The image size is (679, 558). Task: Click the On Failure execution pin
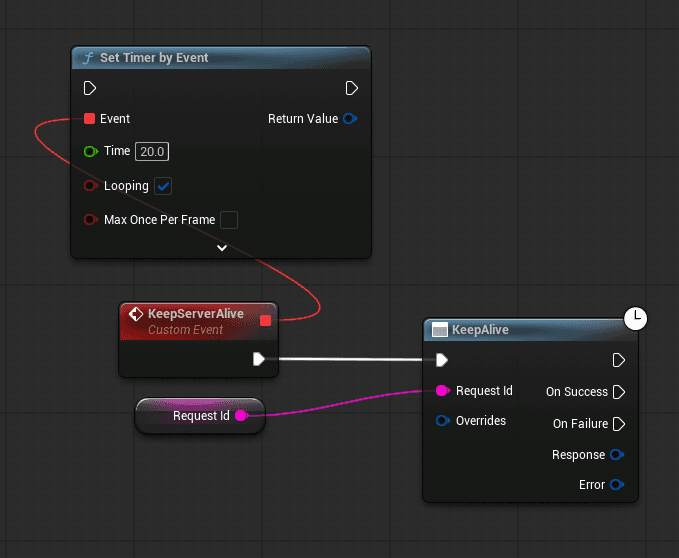point(619,424)
